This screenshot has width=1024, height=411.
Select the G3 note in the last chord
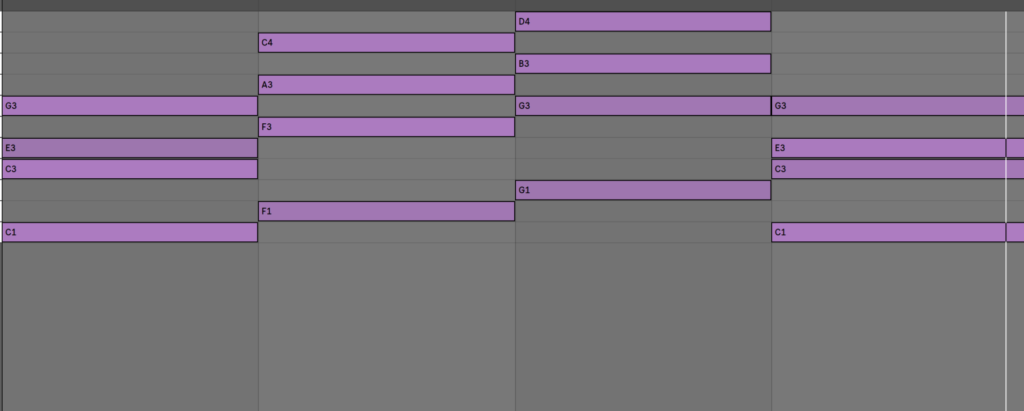(x=897, y=106)
